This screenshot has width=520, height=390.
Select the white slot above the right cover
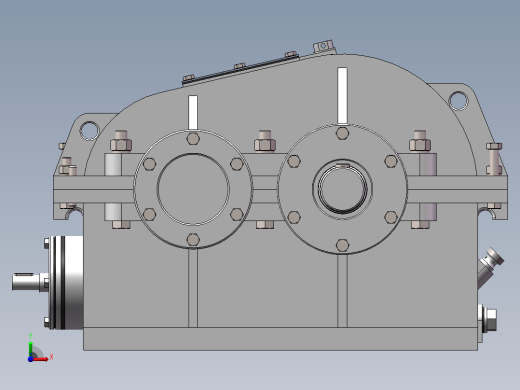point(343,95)
